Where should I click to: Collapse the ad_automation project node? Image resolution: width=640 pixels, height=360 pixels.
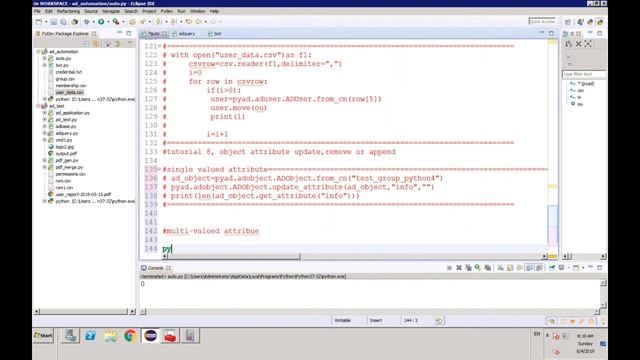tap(38, 51)
